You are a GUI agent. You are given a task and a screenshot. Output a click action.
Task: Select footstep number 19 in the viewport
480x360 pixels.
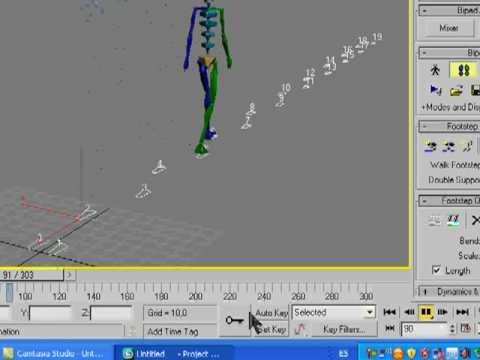[x=377, y=37]
